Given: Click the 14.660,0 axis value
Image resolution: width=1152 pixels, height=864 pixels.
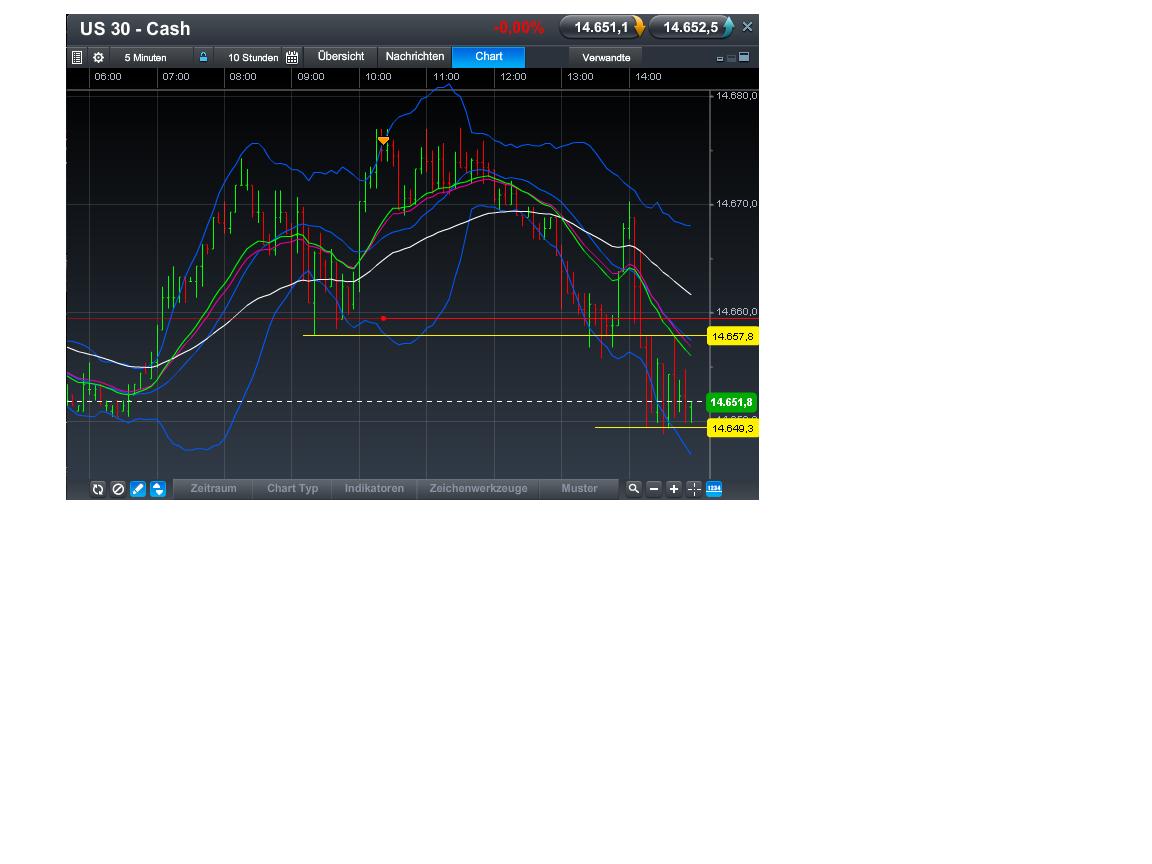Looking at the screenshot, I should click(736, 312).
